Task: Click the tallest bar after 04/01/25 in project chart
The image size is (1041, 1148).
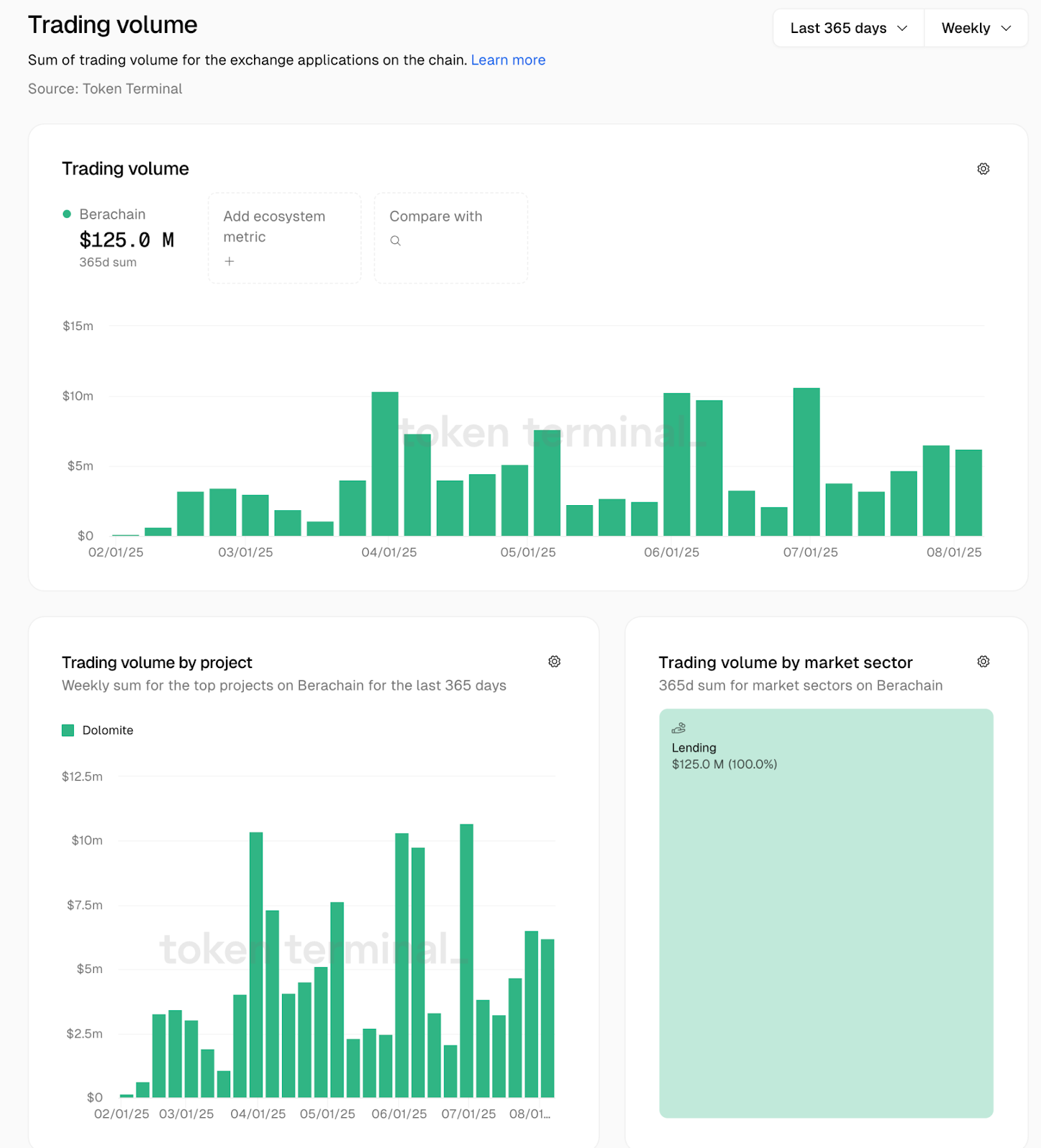Action: pyautogui.click(x=256, y=964)
